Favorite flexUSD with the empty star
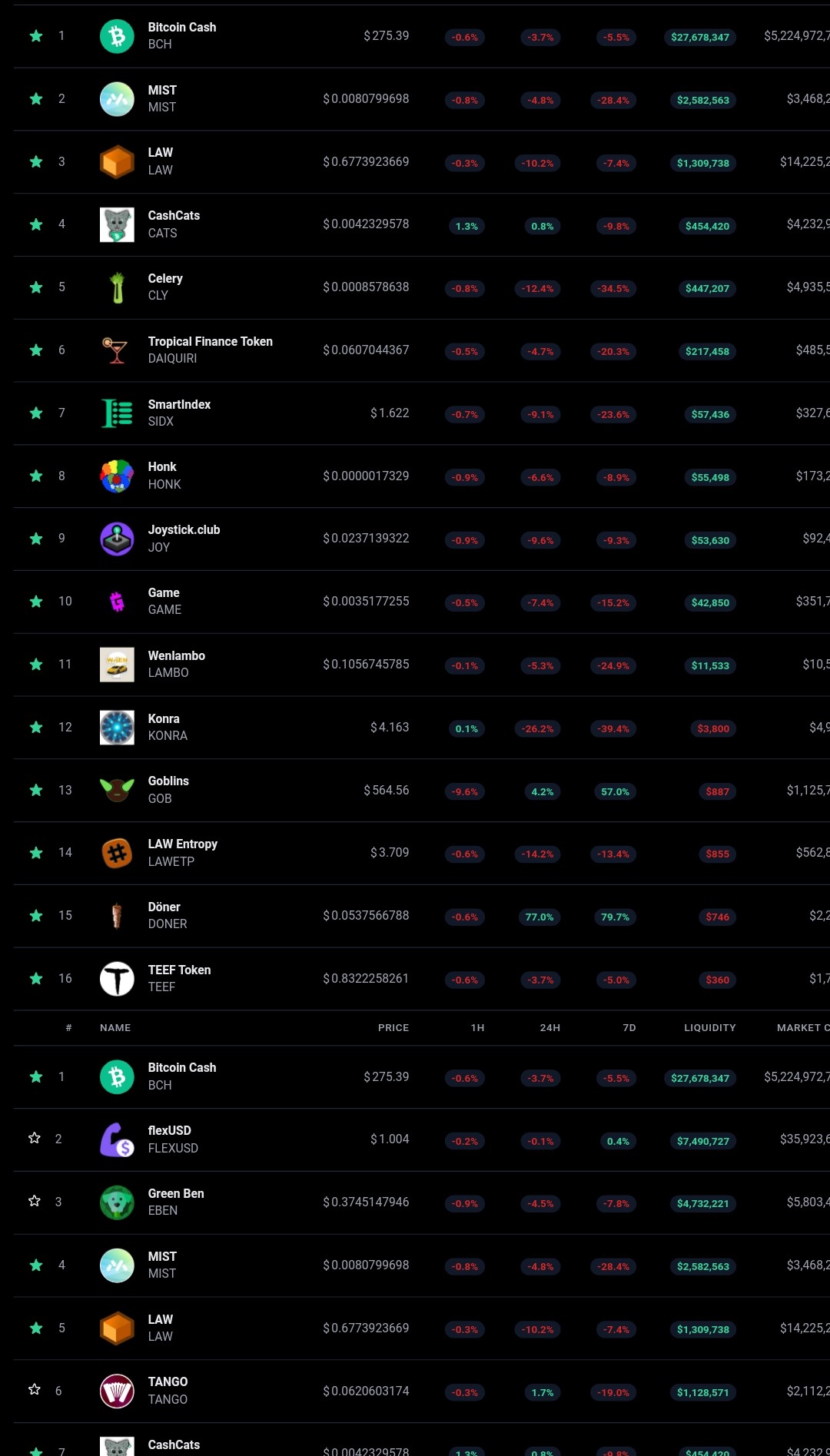This screenshot has height=1456, width=830. tap(35, 1138)
